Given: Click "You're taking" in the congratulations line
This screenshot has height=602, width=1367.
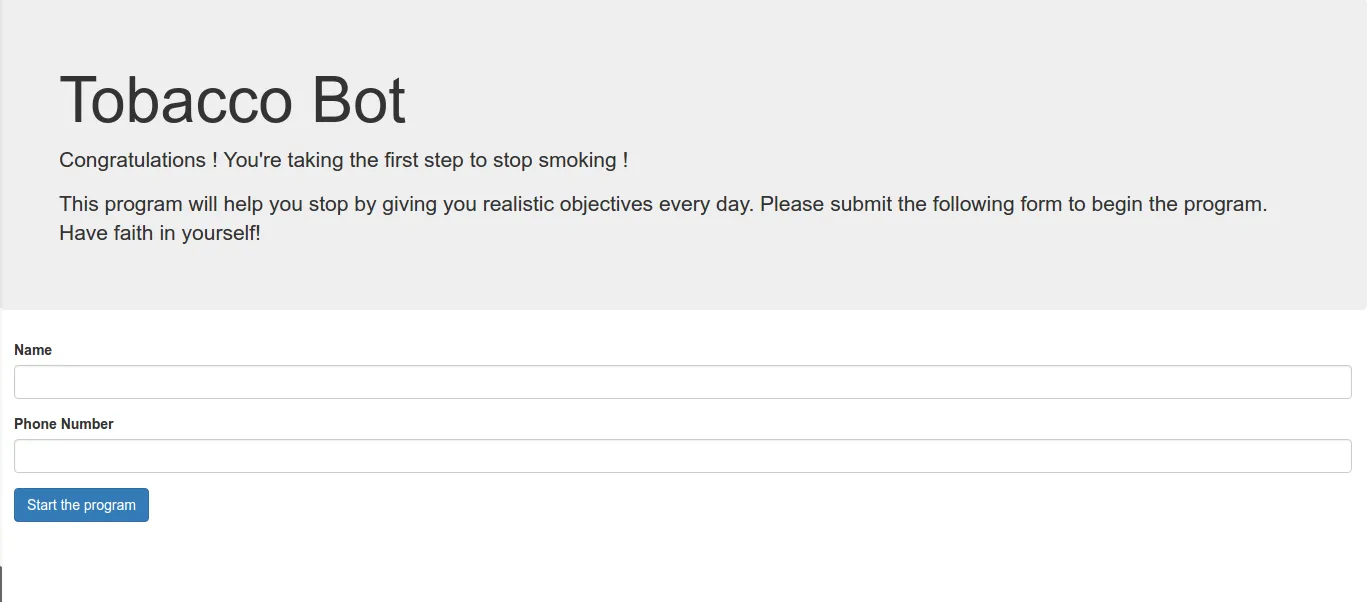Looking at the screenshot, I should 284,160.
